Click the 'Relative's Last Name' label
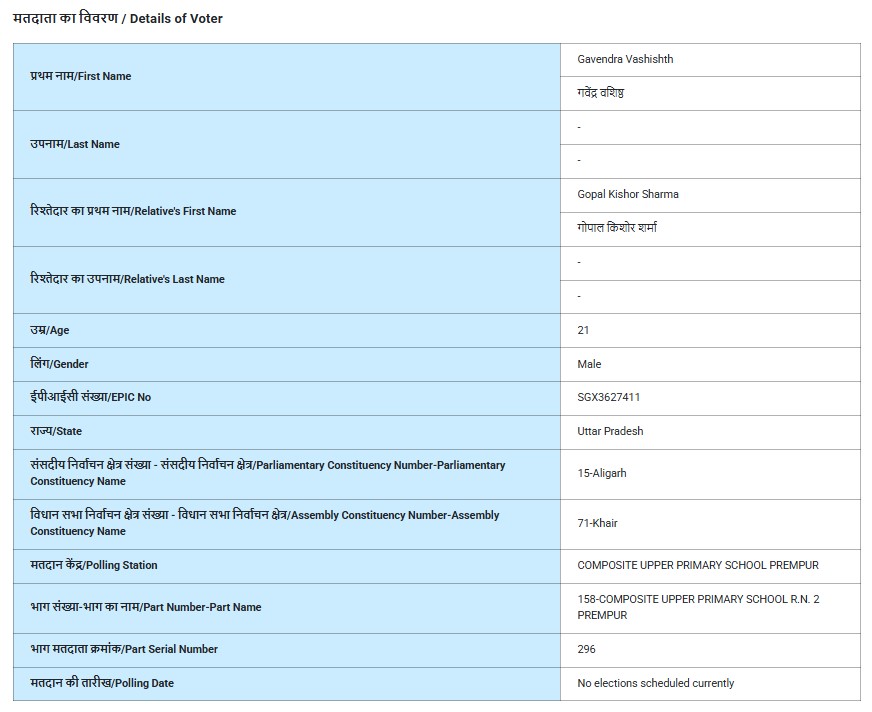The image size is (872, 712). (128, 279)
